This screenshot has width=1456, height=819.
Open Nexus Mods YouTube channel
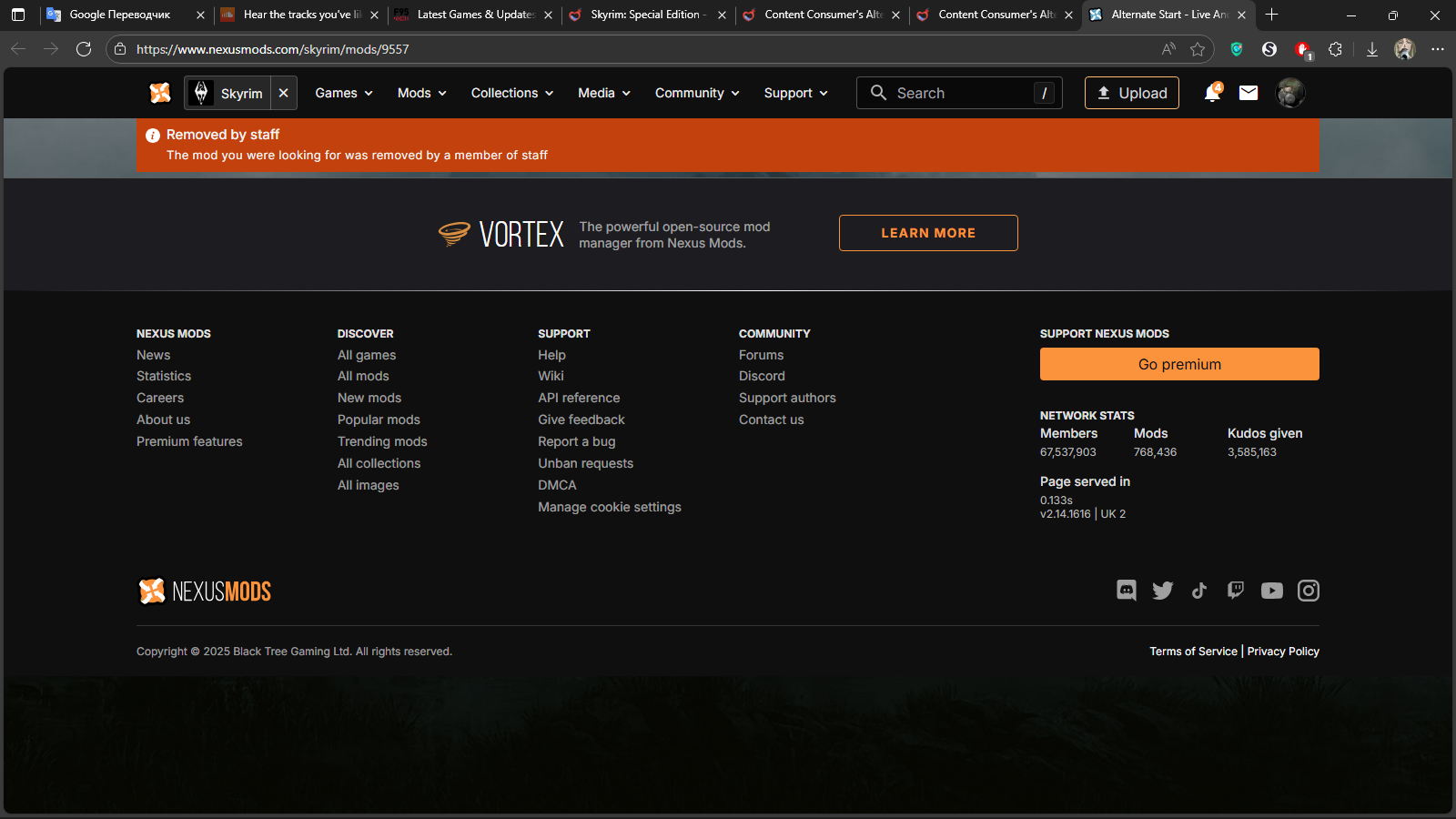(x=1272, y=591)
